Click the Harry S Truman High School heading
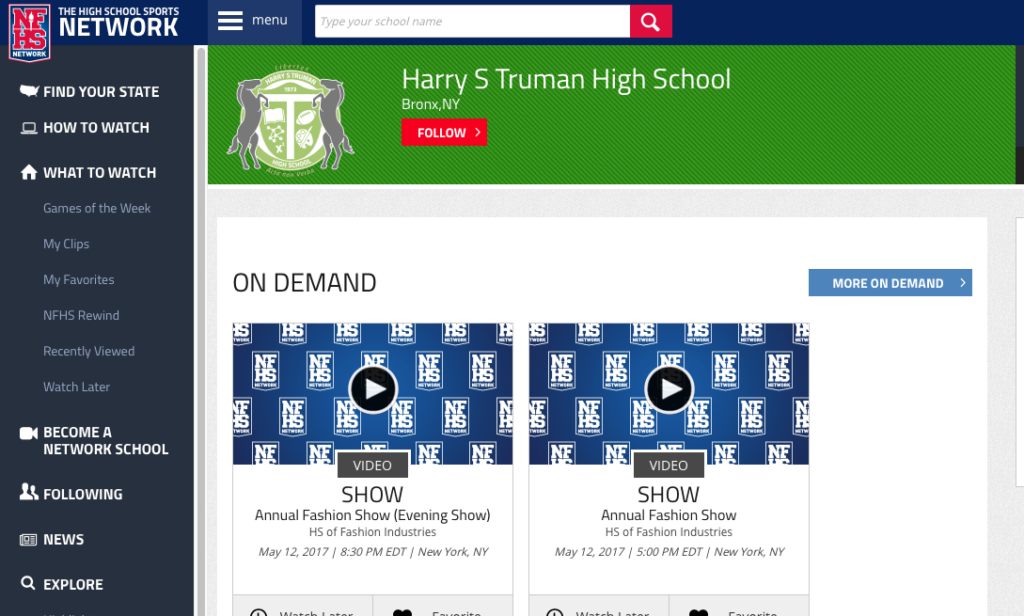This screenshot has height=616, width=1024. coord(566,79)
